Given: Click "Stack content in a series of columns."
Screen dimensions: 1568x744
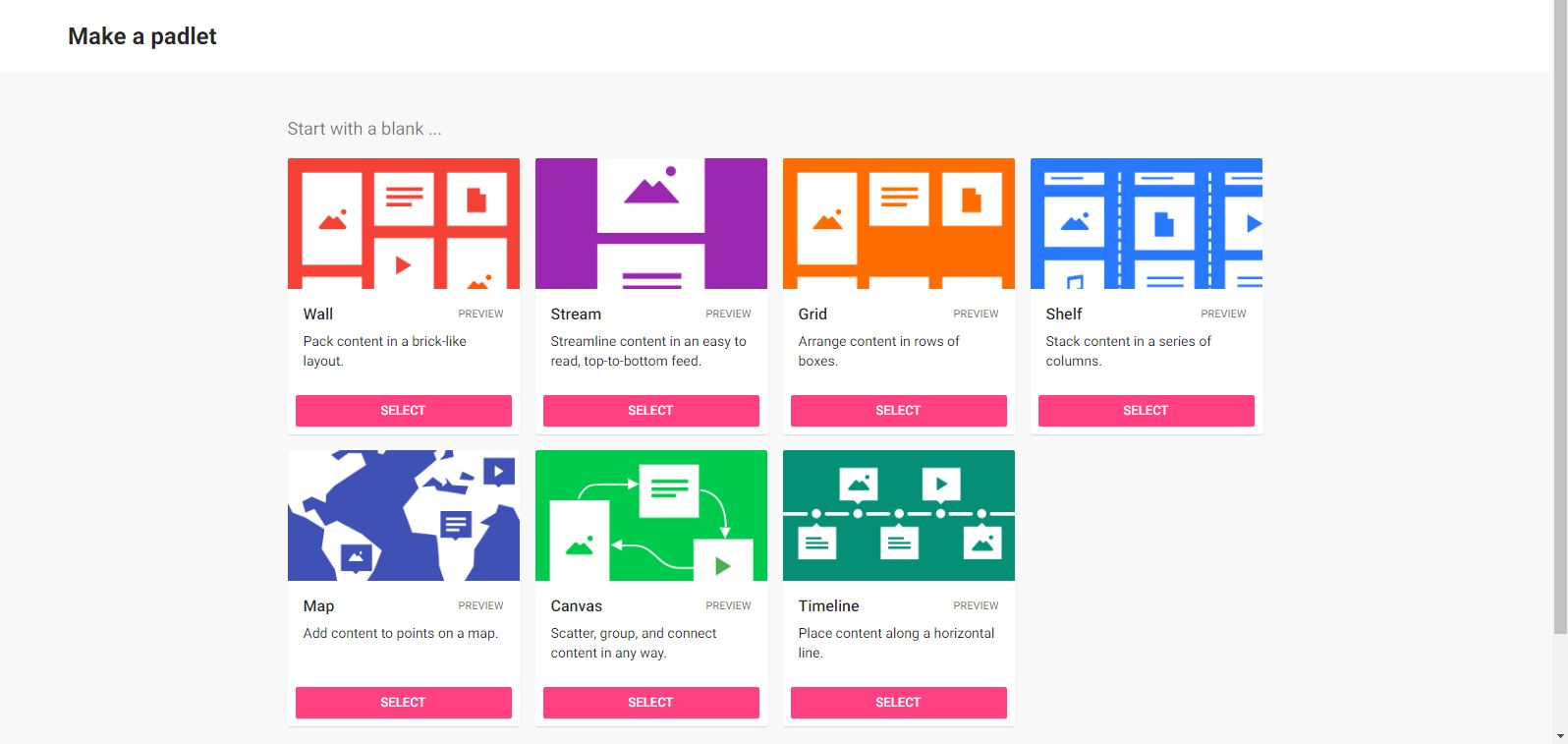Looking at the screenshot, I should coord(1128,351).
